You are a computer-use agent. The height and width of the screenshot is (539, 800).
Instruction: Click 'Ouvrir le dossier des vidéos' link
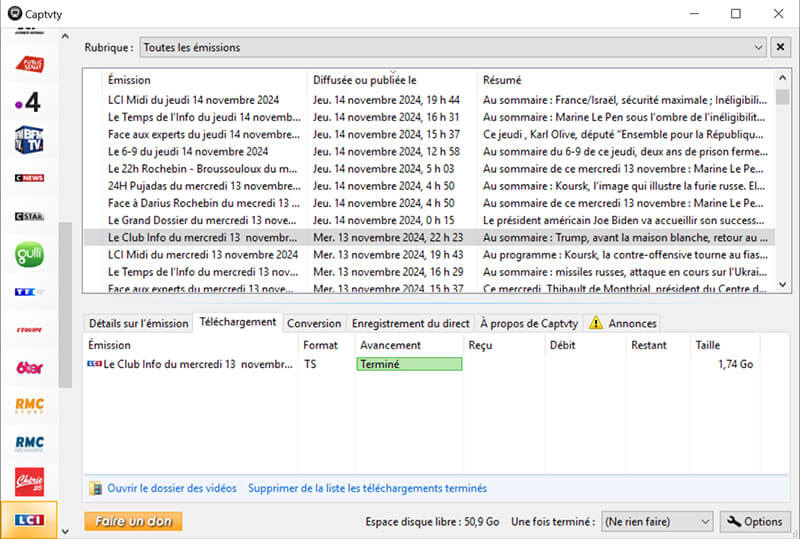(x=171, y=488)
